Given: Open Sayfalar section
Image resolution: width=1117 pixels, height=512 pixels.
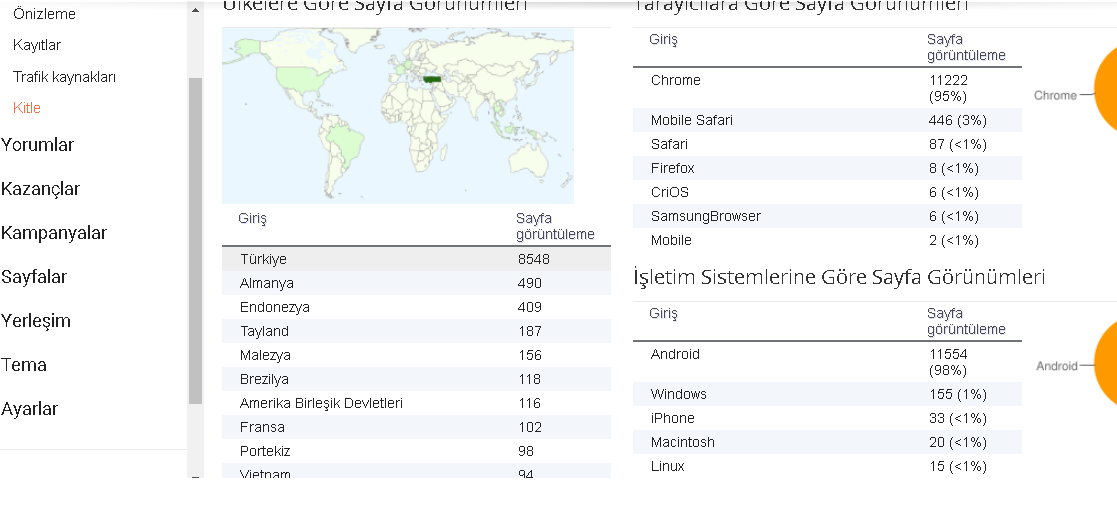Looking at the screenshot, I should (x=33, y=277).
